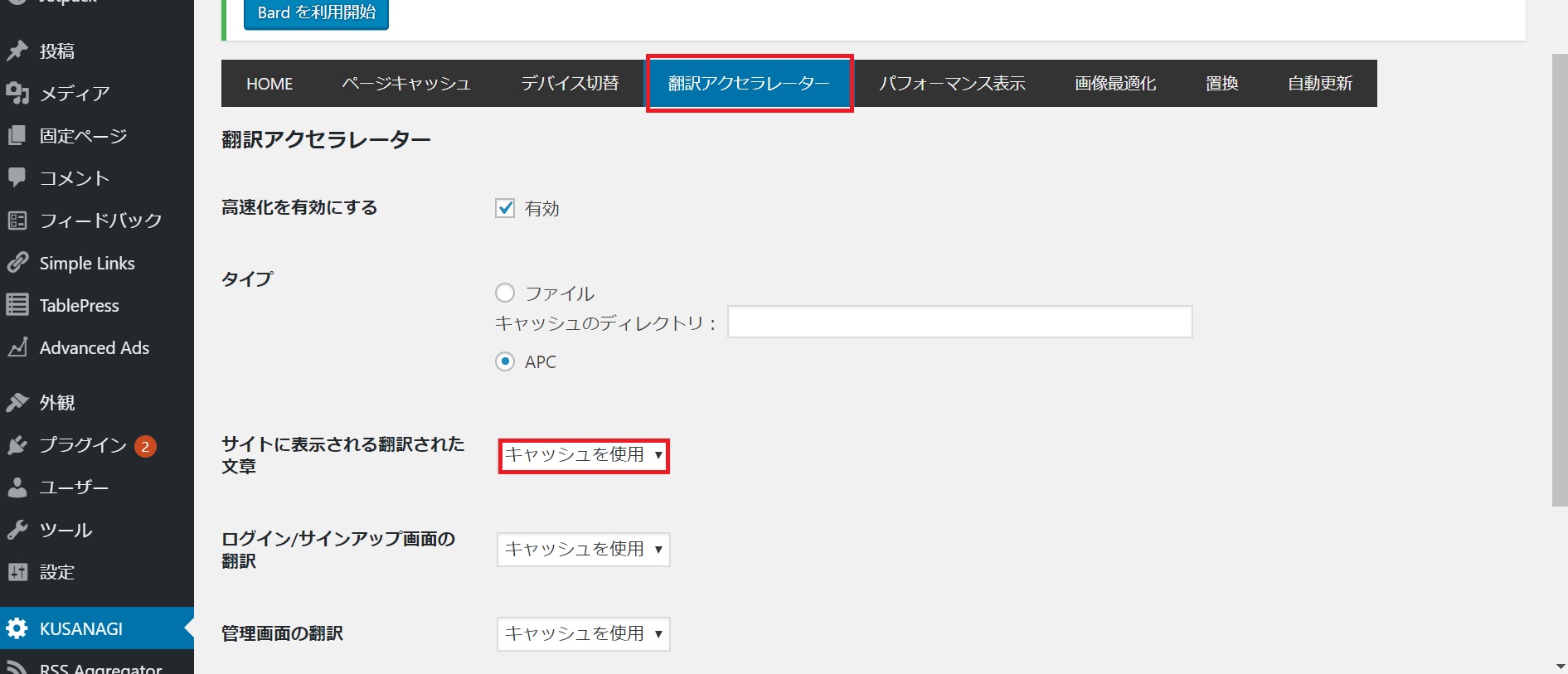Open the 管理画面の翻訳 dropdown
Viewport: 1568px width, 674px height.
[x=584, y=634]
